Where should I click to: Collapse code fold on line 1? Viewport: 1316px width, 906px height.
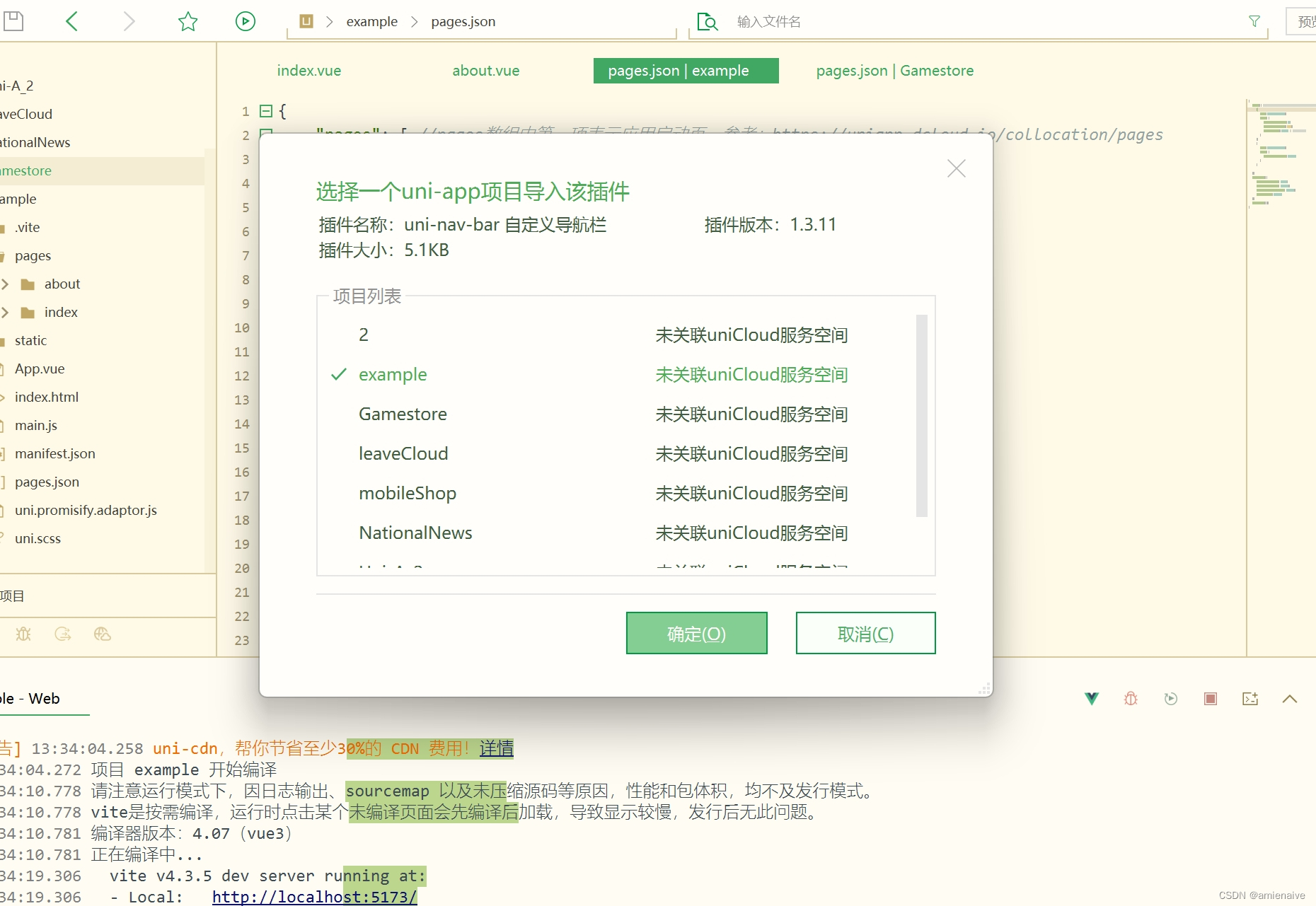266,111
